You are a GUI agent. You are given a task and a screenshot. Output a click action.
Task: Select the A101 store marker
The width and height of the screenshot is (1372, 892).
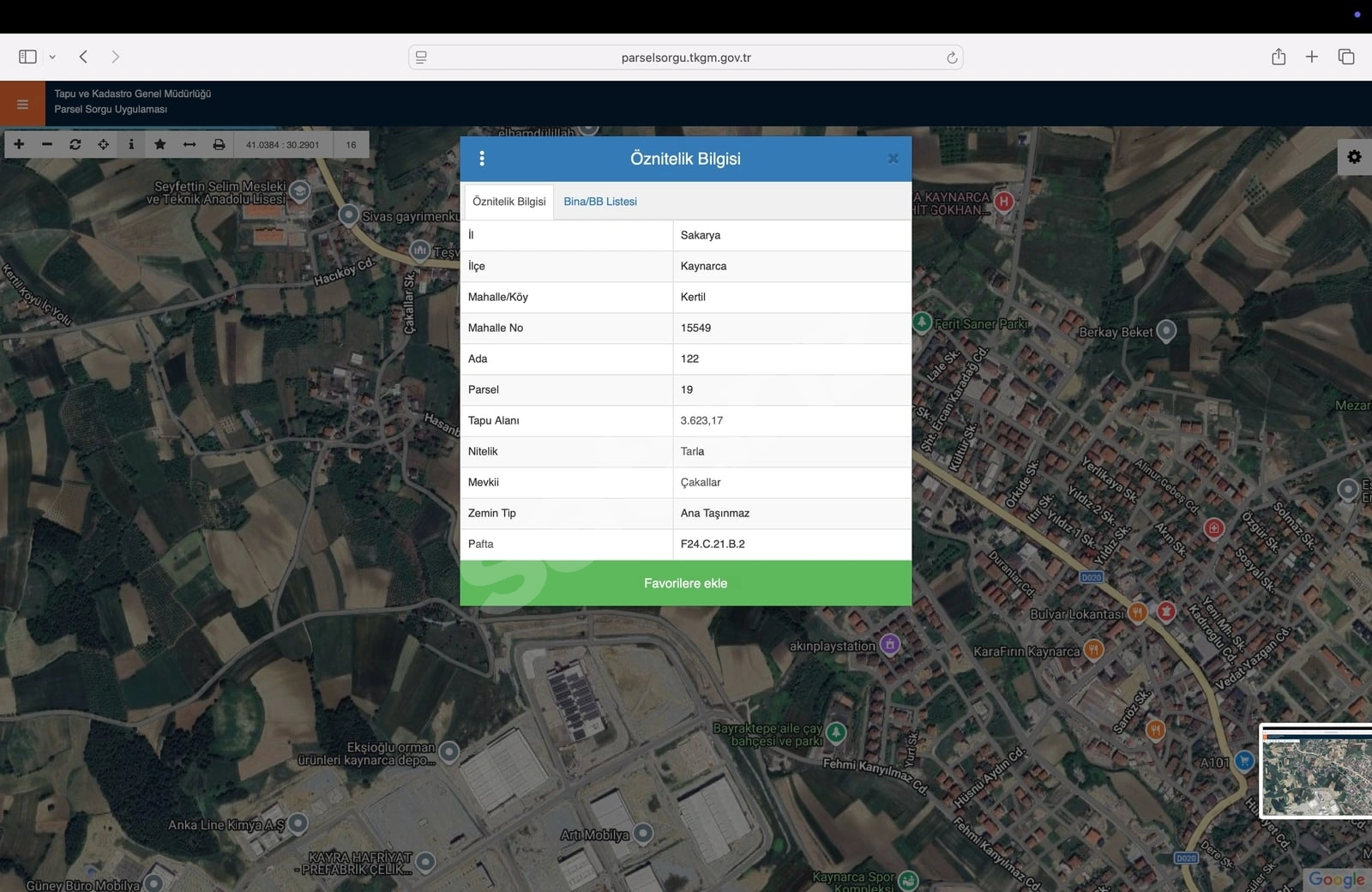coord(1244,761)
